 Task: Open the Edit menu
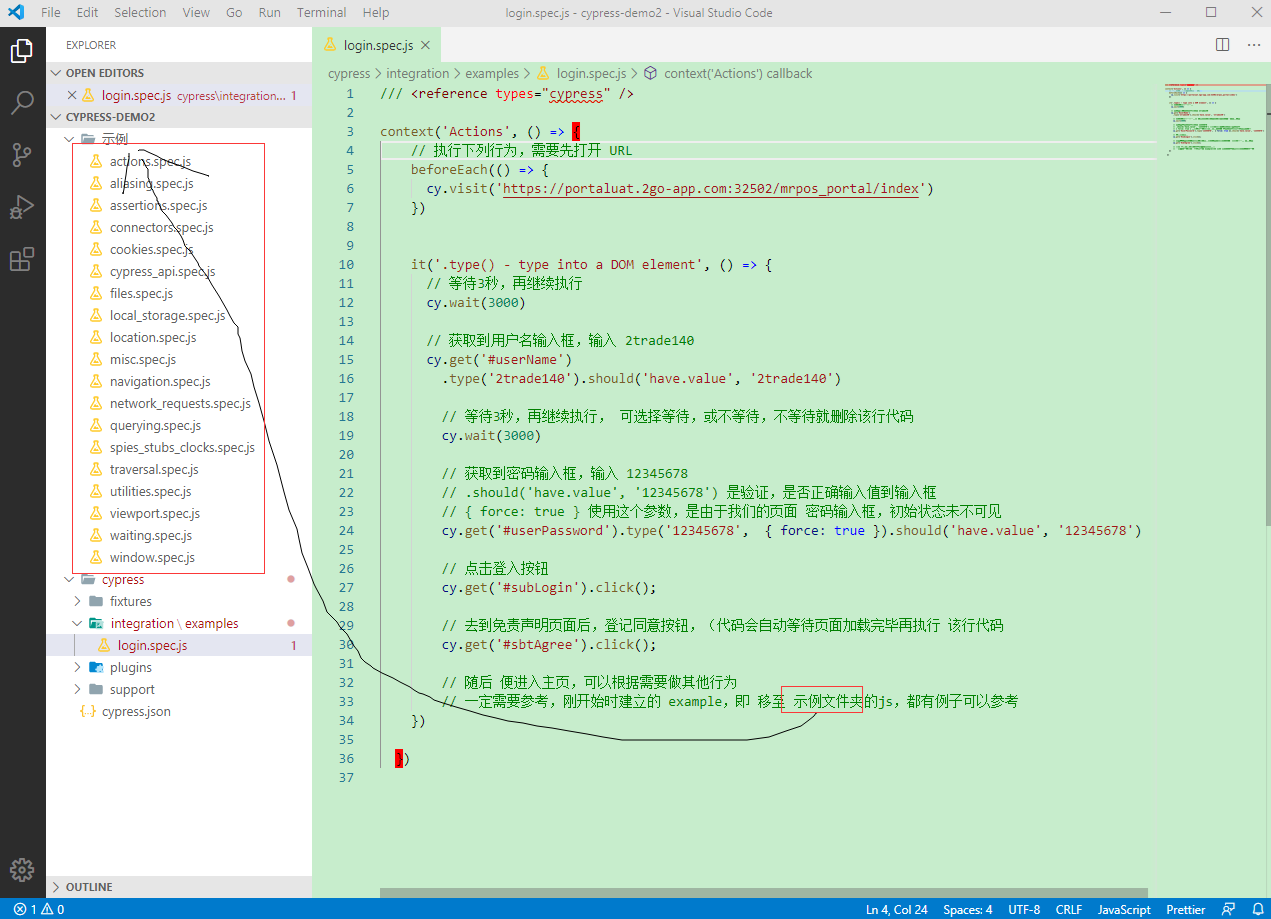[87, 12]
